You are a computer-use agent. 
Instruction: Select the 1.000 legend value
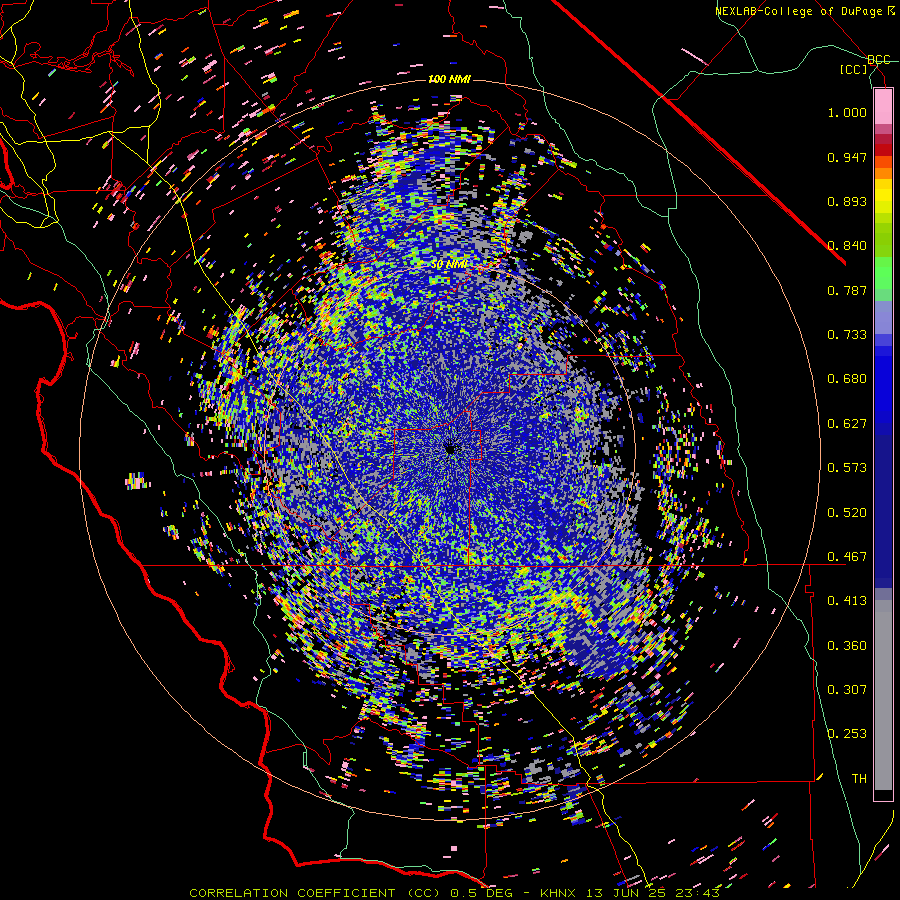coord(847,112)
